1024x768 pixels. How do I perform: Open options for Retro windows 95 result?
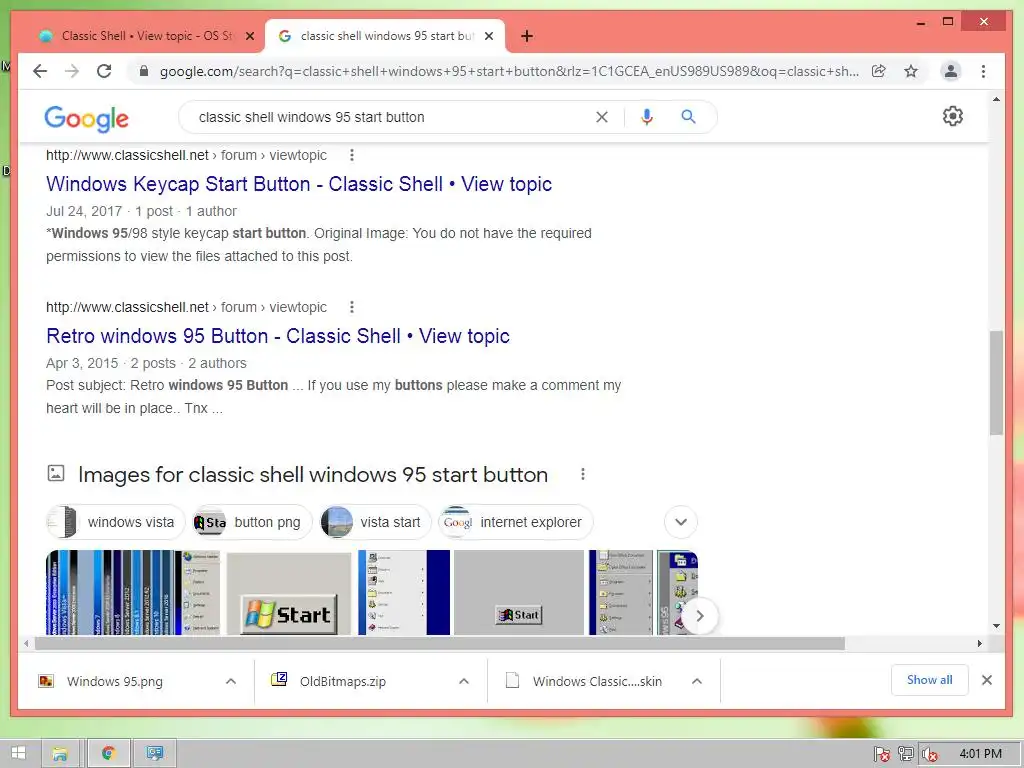click(352, 307)
